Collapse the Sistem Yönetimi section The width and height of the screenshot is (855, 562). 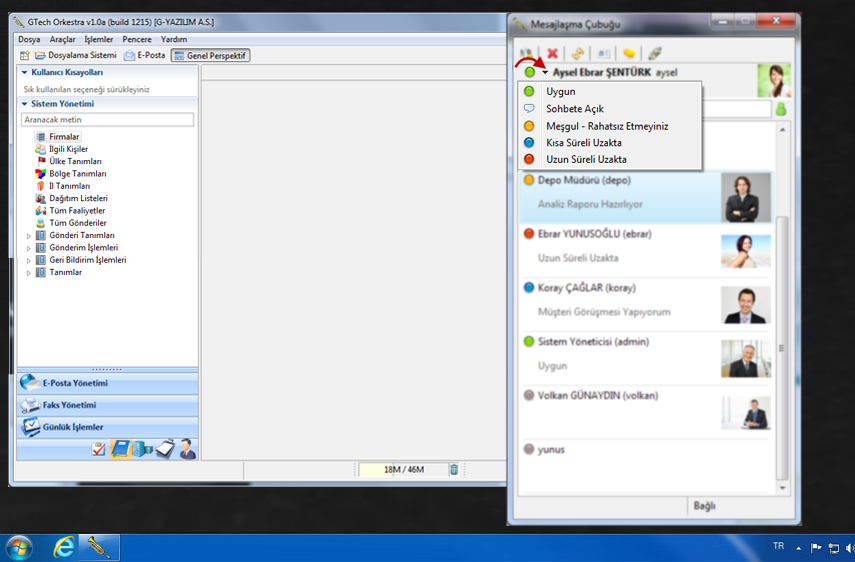pyautogui.click(x=23, y=104)
